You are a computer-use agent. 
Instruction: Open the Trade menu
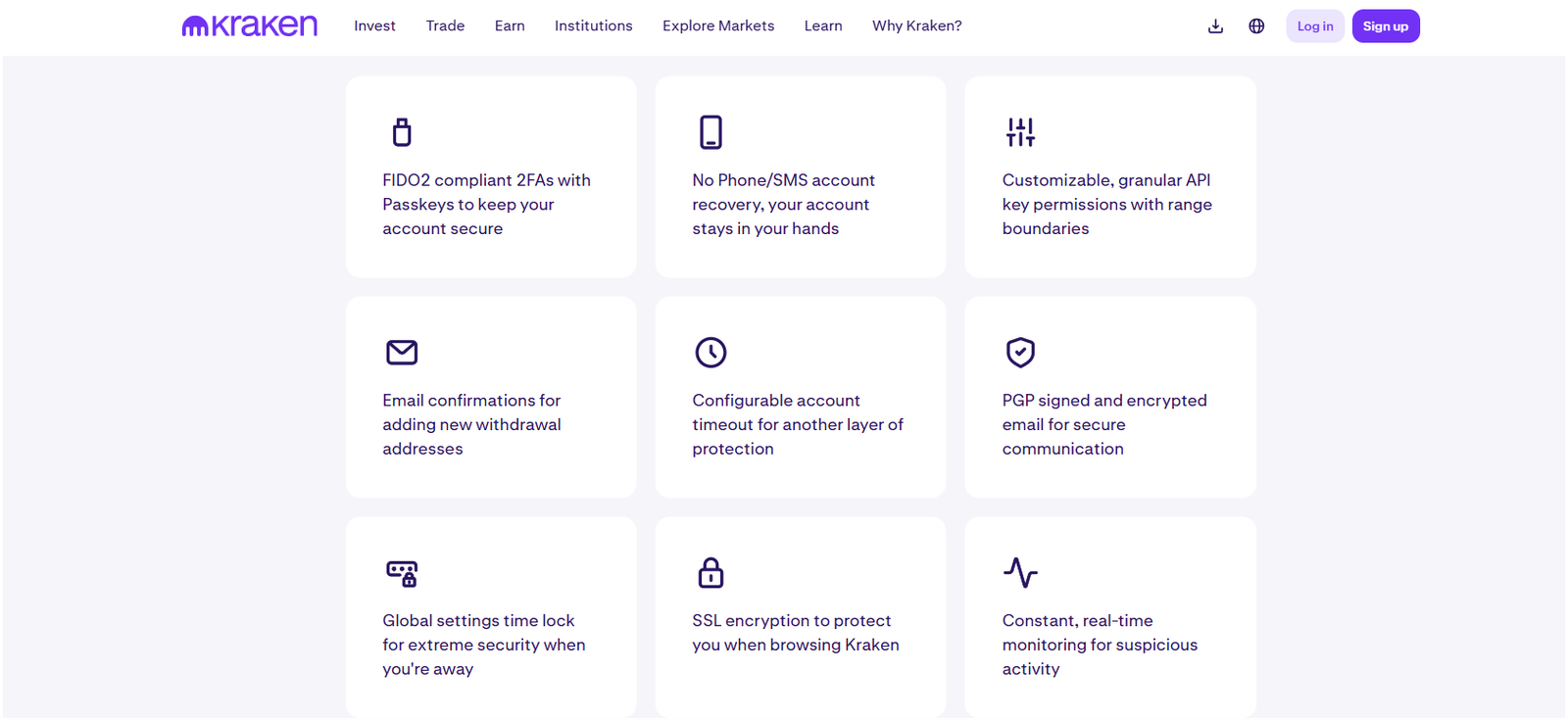(x=445, y=26)
